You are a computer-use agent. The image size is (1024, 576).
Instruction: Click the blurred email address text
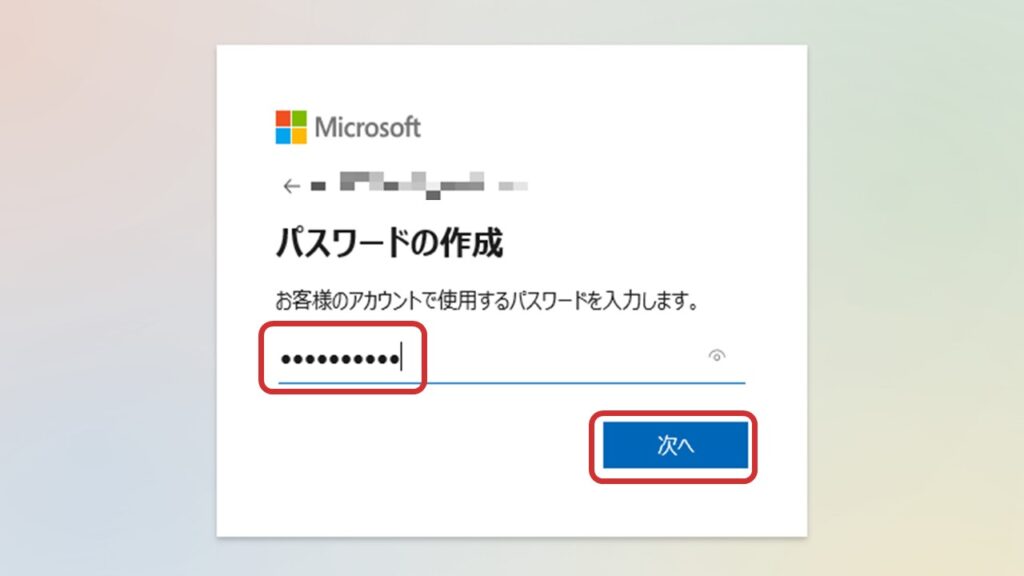tap(419, 185)
